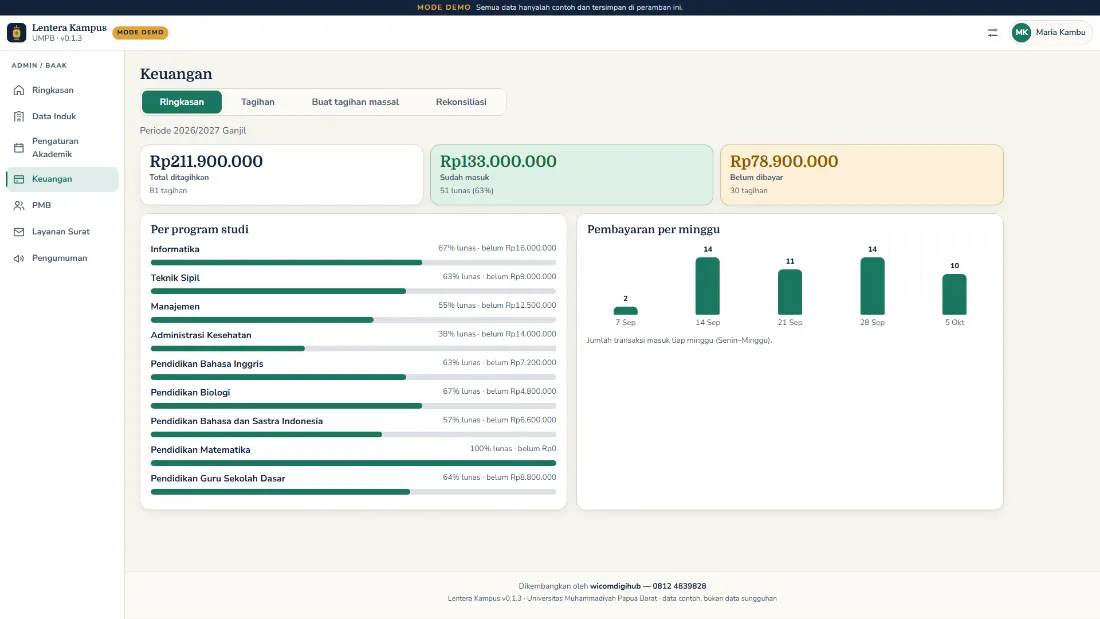Click the Pendidikan Bahasa Inggris label
The image size is (1100, 619).
coord(207,364)
